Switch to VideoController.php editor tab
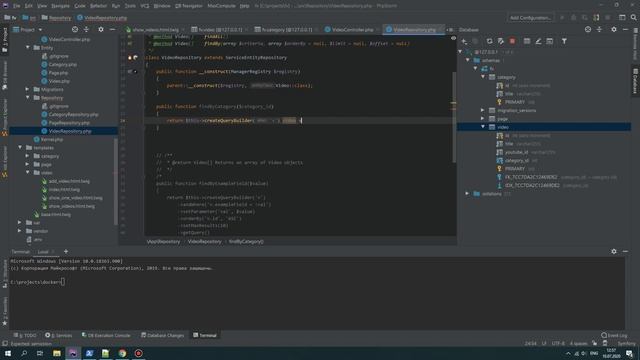The height and width of the screenshot is (360, 640). click(x=352, y=29)
